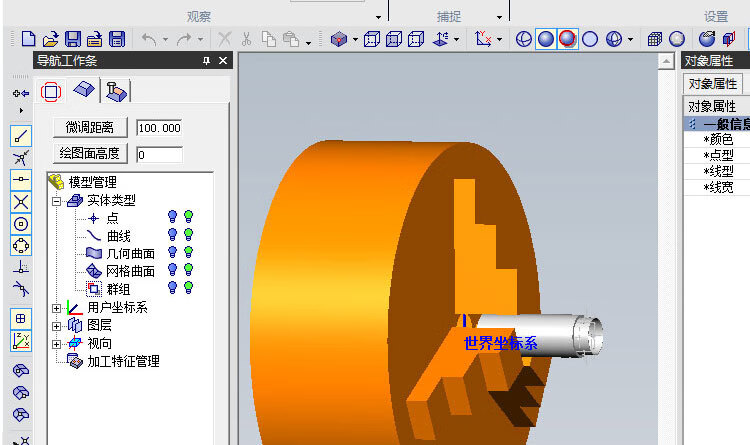Screen dimensions: 750x445
Task: Toggle green bulb for 点 row
Action: coord(188,217)
